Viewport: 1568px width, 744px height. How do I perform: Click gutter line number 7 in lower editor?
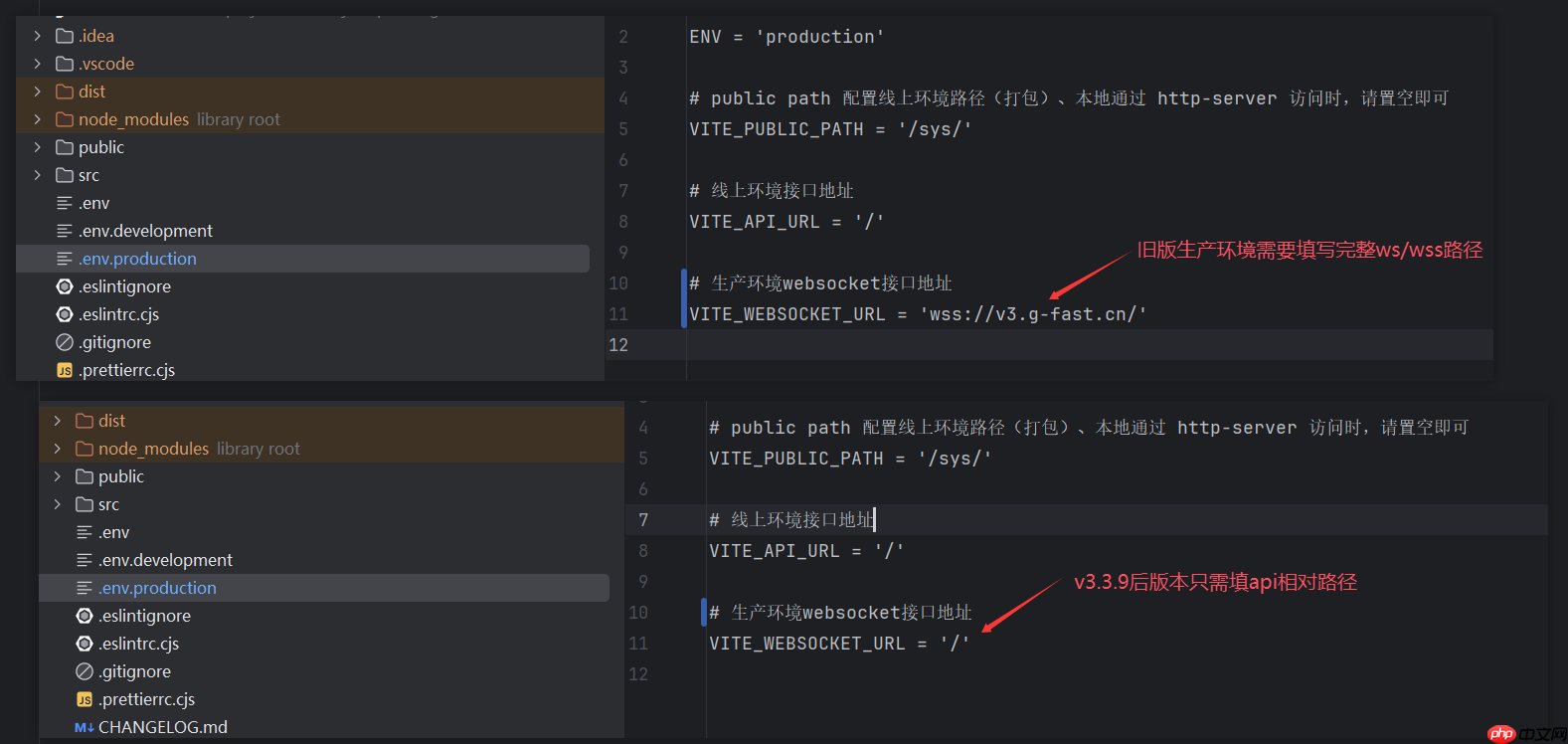pyautogui.click(x=643, y=520)
